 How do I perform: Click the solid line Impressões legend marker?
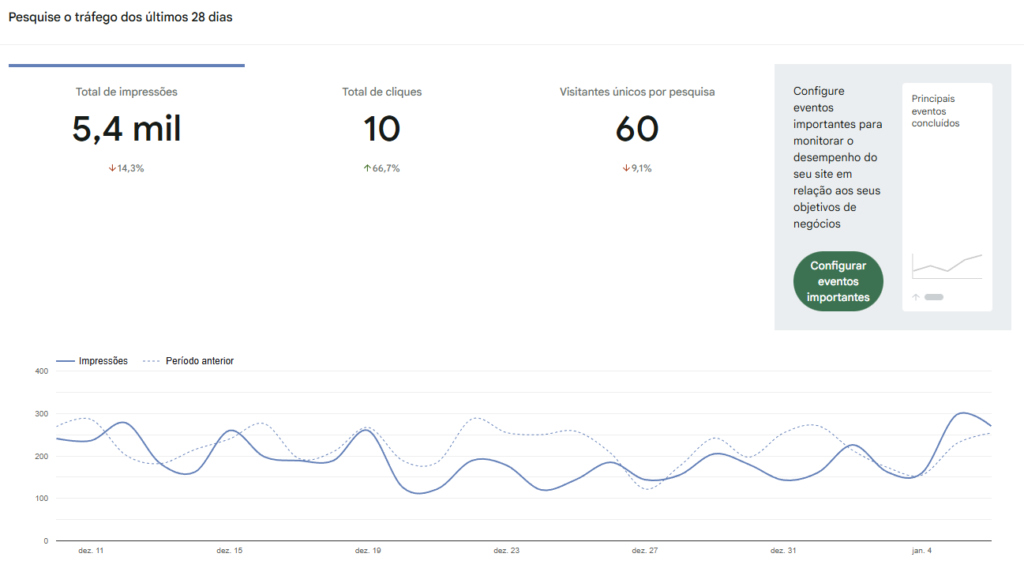click(x=66, y=361)
